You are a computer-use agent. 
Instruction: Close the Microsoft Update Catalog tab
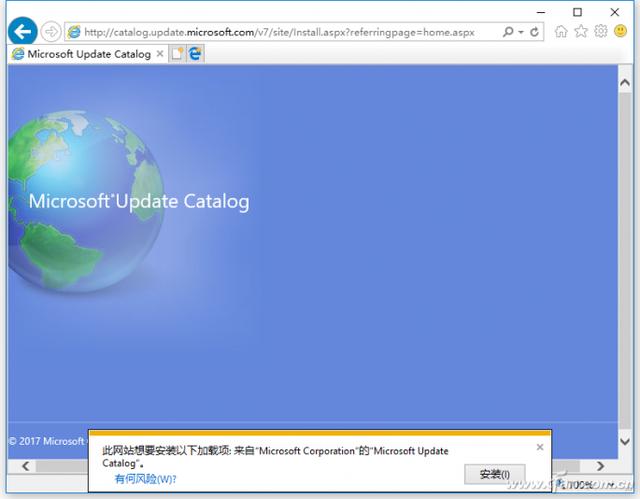[x=160, y=54]
